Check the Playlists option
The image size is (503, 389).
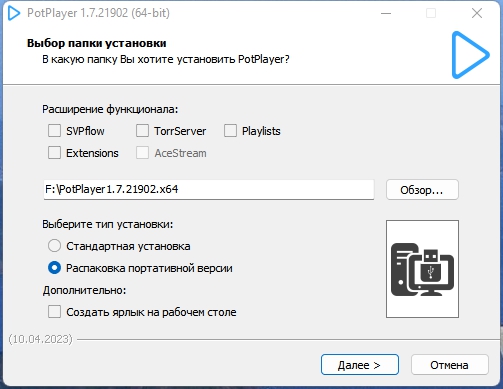click(230, 131)
